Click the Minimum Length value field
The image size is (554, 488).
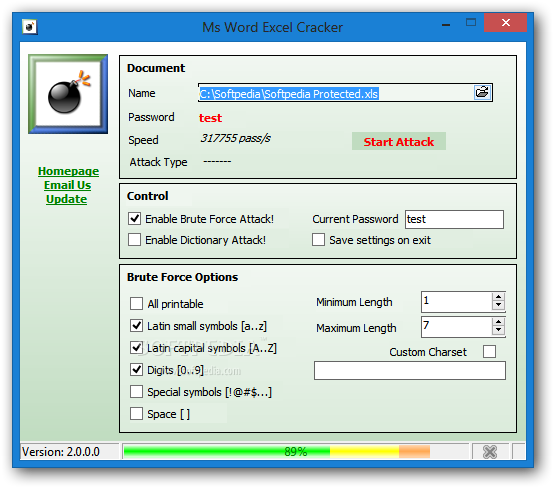coord(456,301)
